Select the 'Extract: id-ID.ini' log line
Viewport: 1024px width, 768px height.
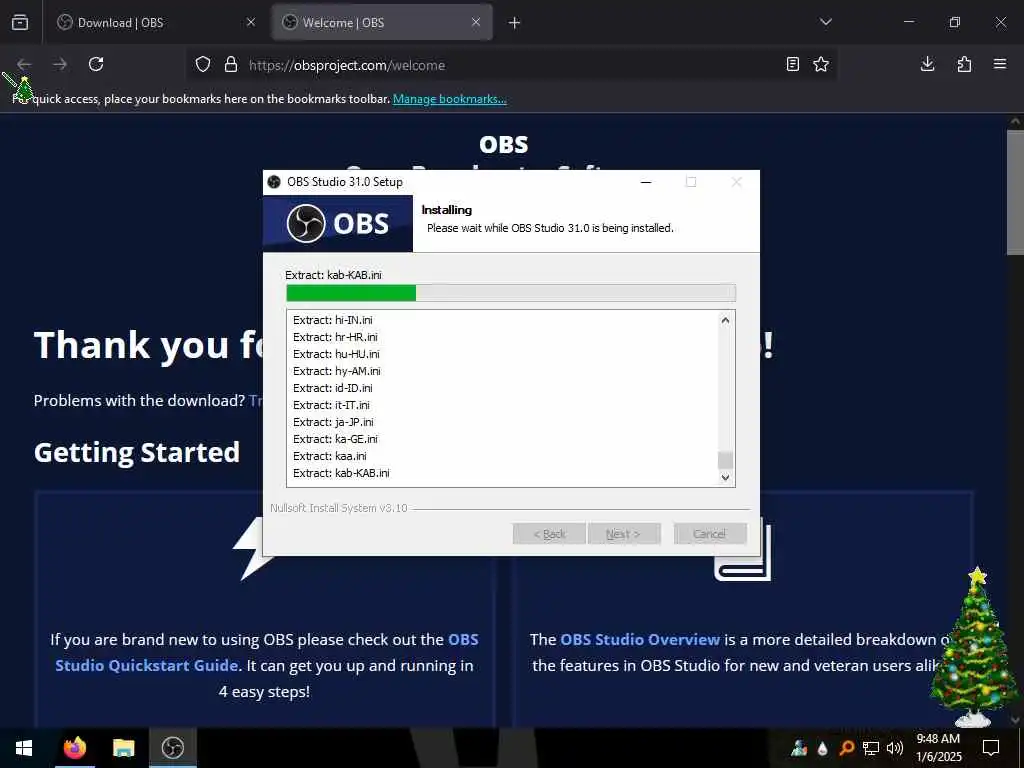click(x=332, y=388)
